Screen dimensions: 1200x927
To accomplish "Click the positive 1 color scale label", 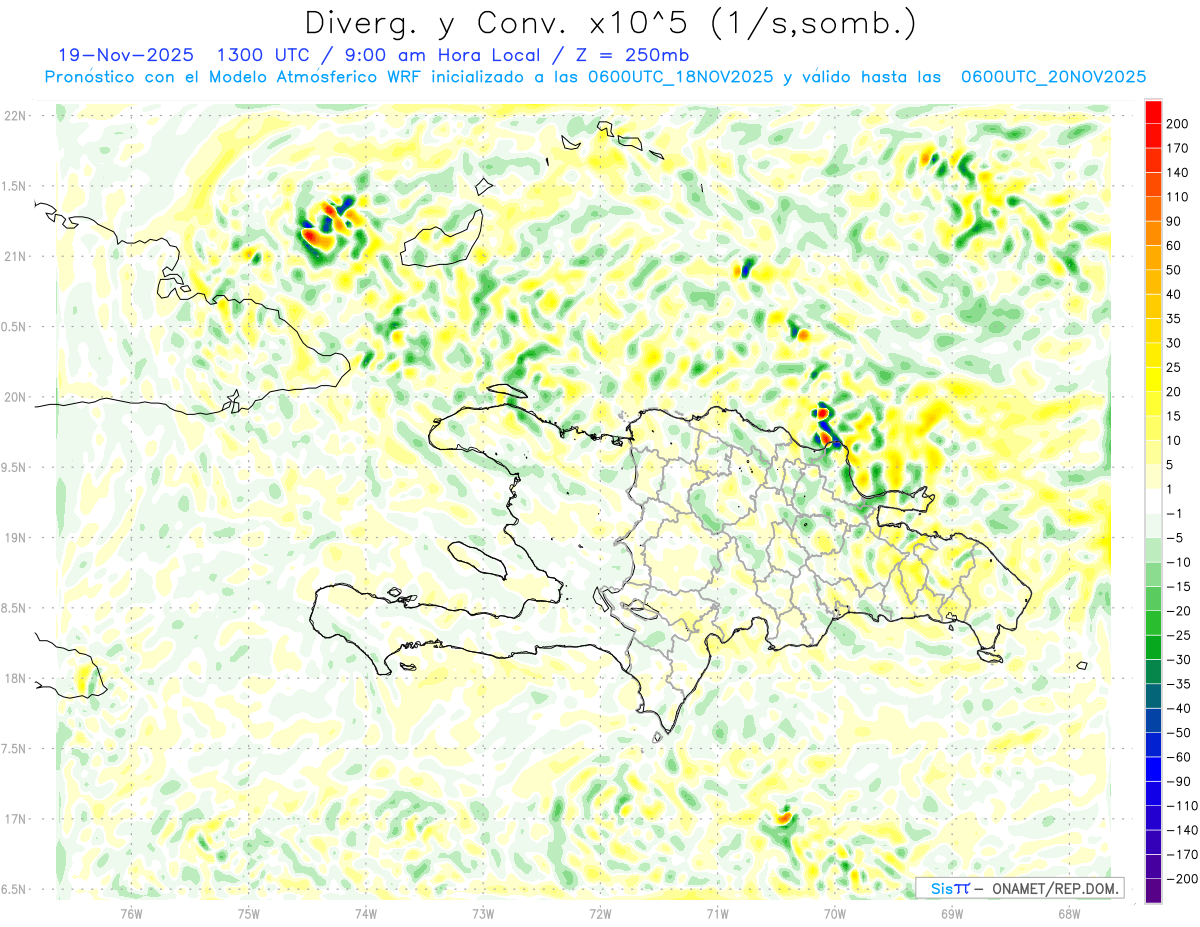I will (x=1171, y=489).
